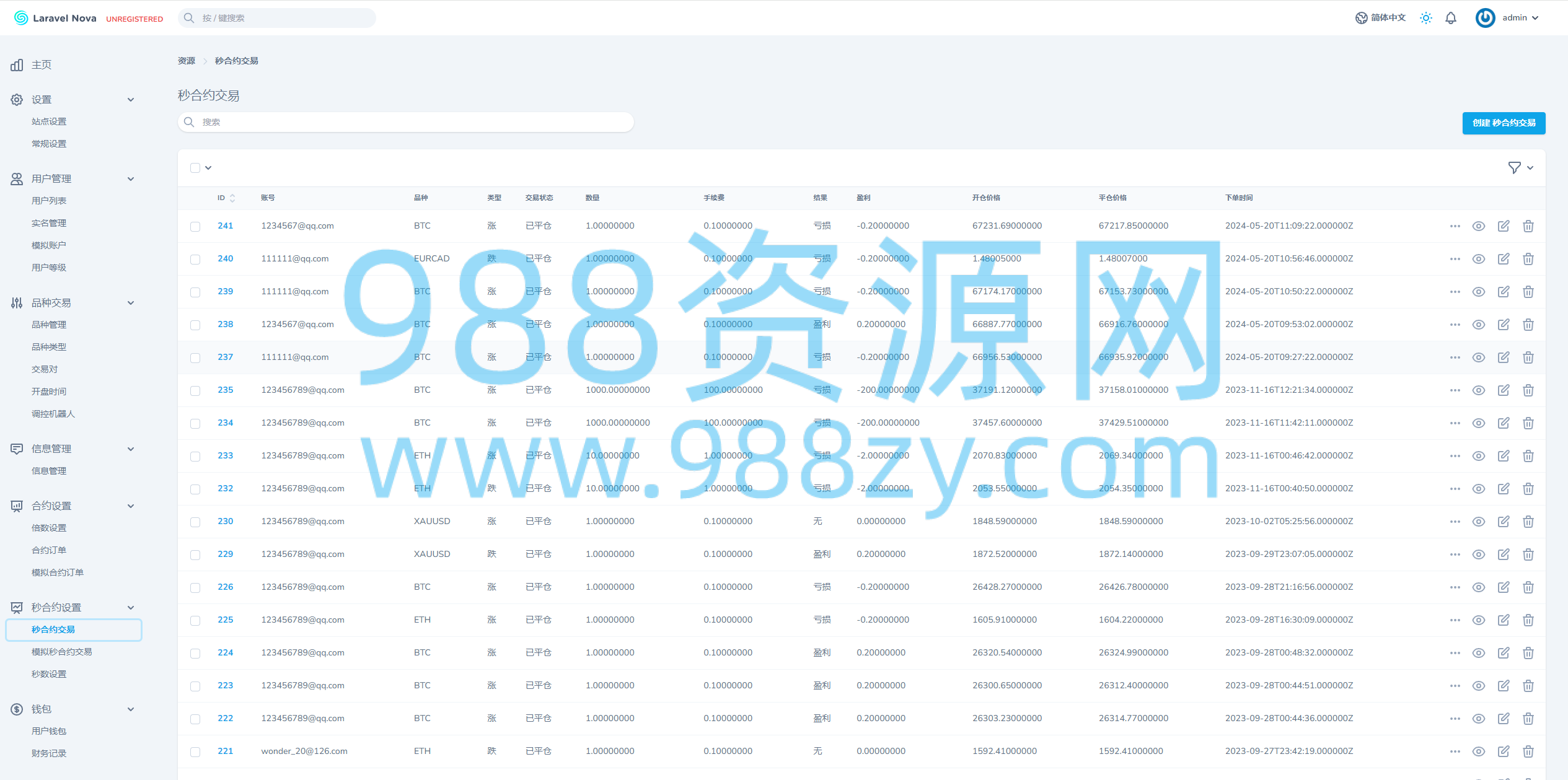Focus the 搜索 resource search field
This screenshot has width=1568, height=780.
(406, 122)
